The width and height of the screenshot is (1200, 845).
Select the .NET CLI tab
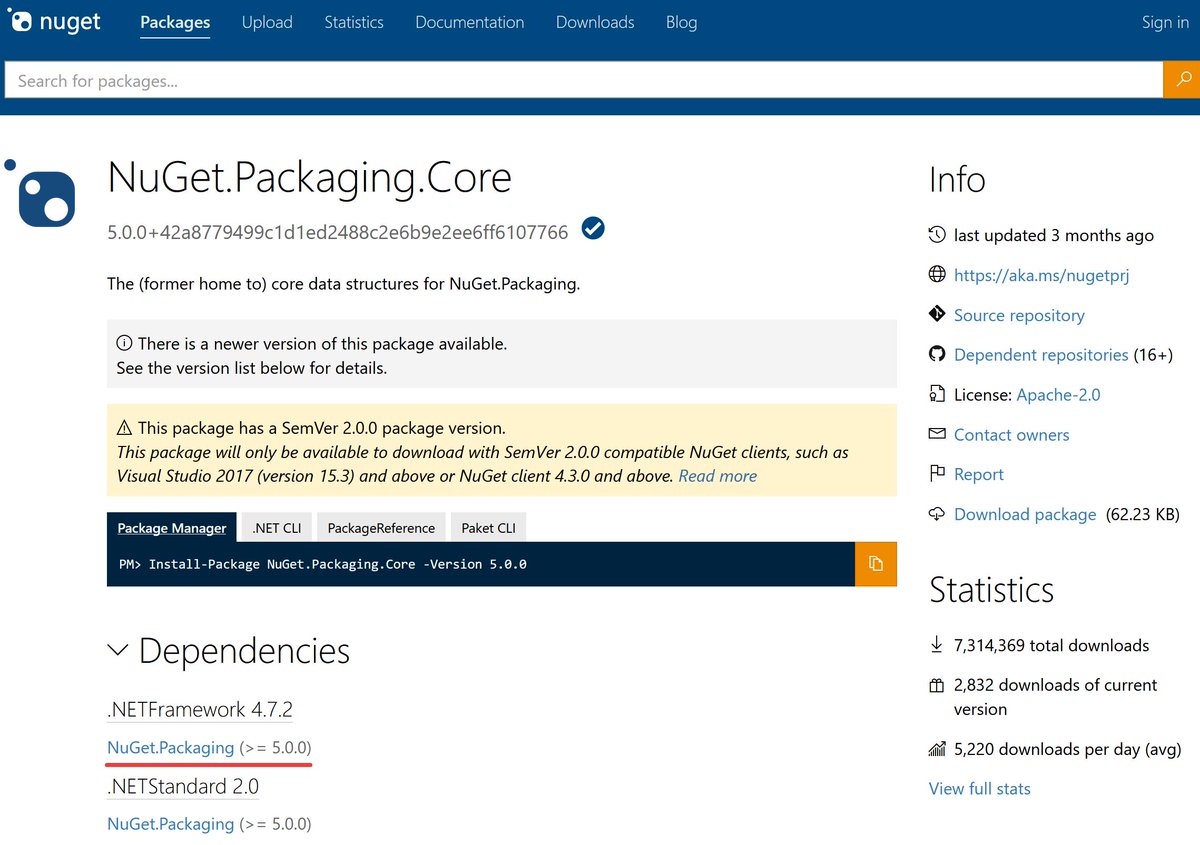click(x=277, y=528)
